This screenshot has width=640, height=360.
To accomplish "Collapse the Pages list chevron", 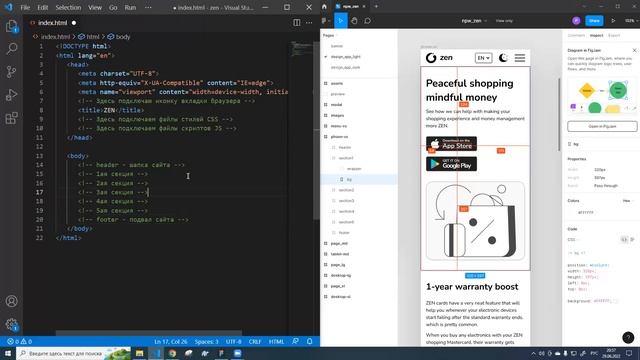I will tap(336, 36).
